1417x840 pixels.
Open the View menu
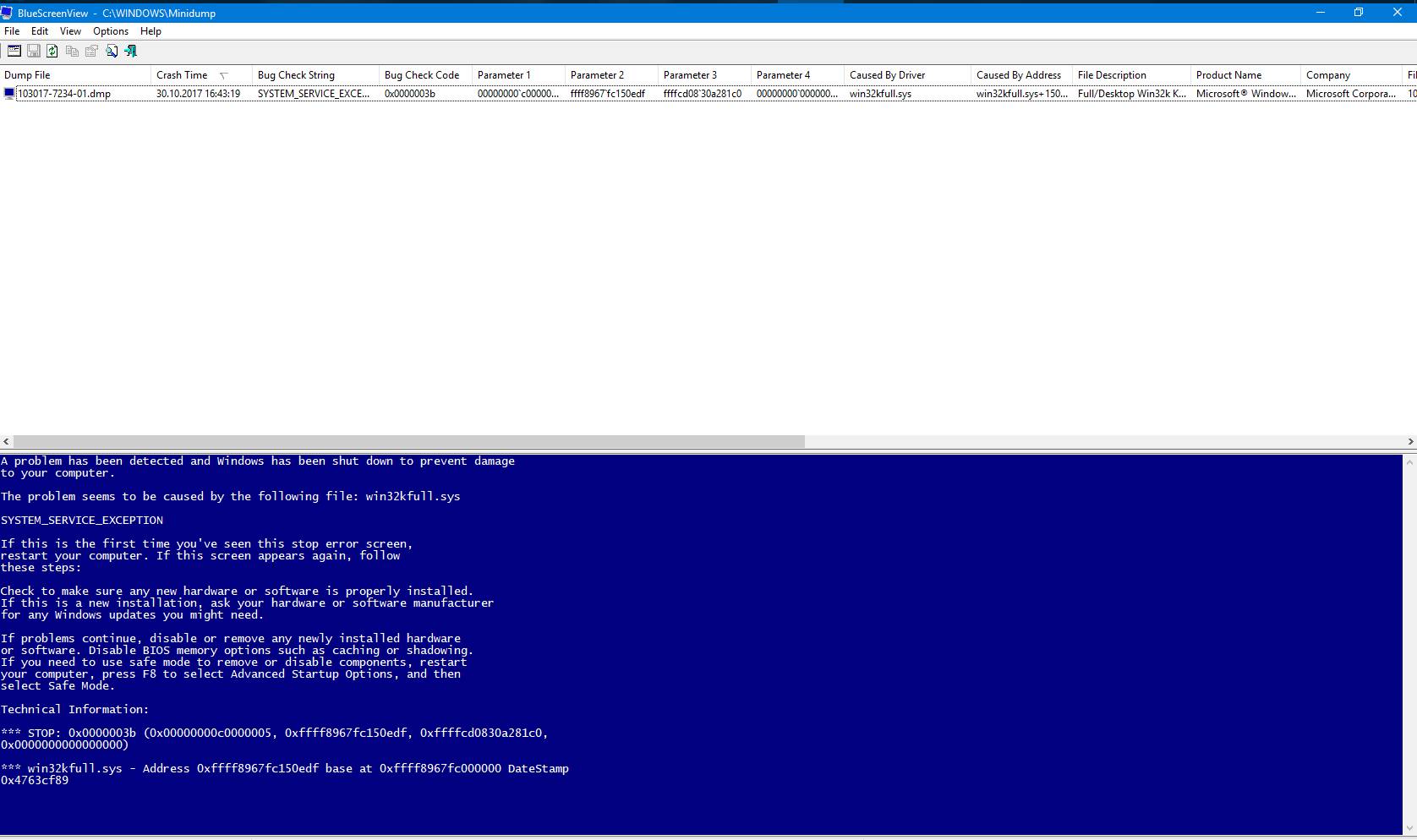click(70, 31)
